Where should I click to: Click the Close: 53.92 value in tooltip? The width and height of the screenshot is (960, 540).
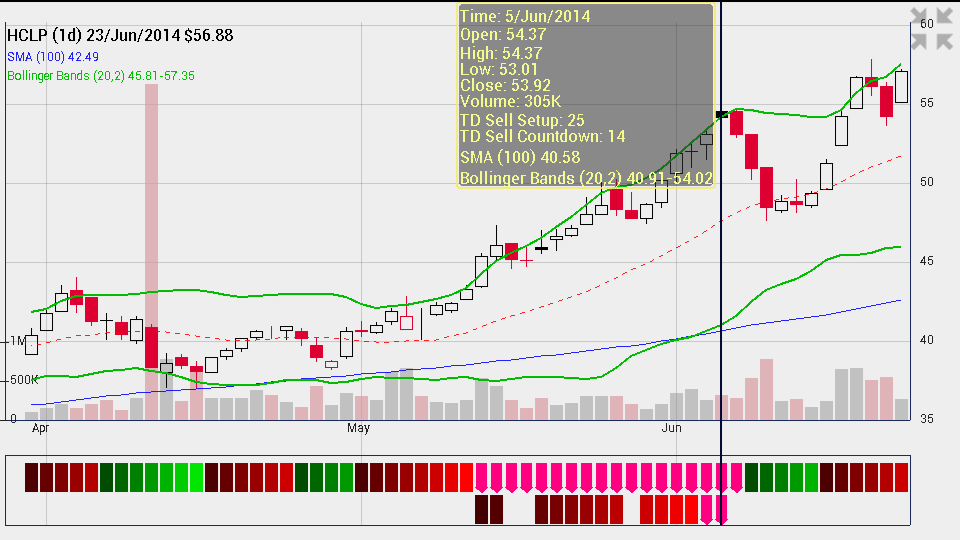pos(505,85)
